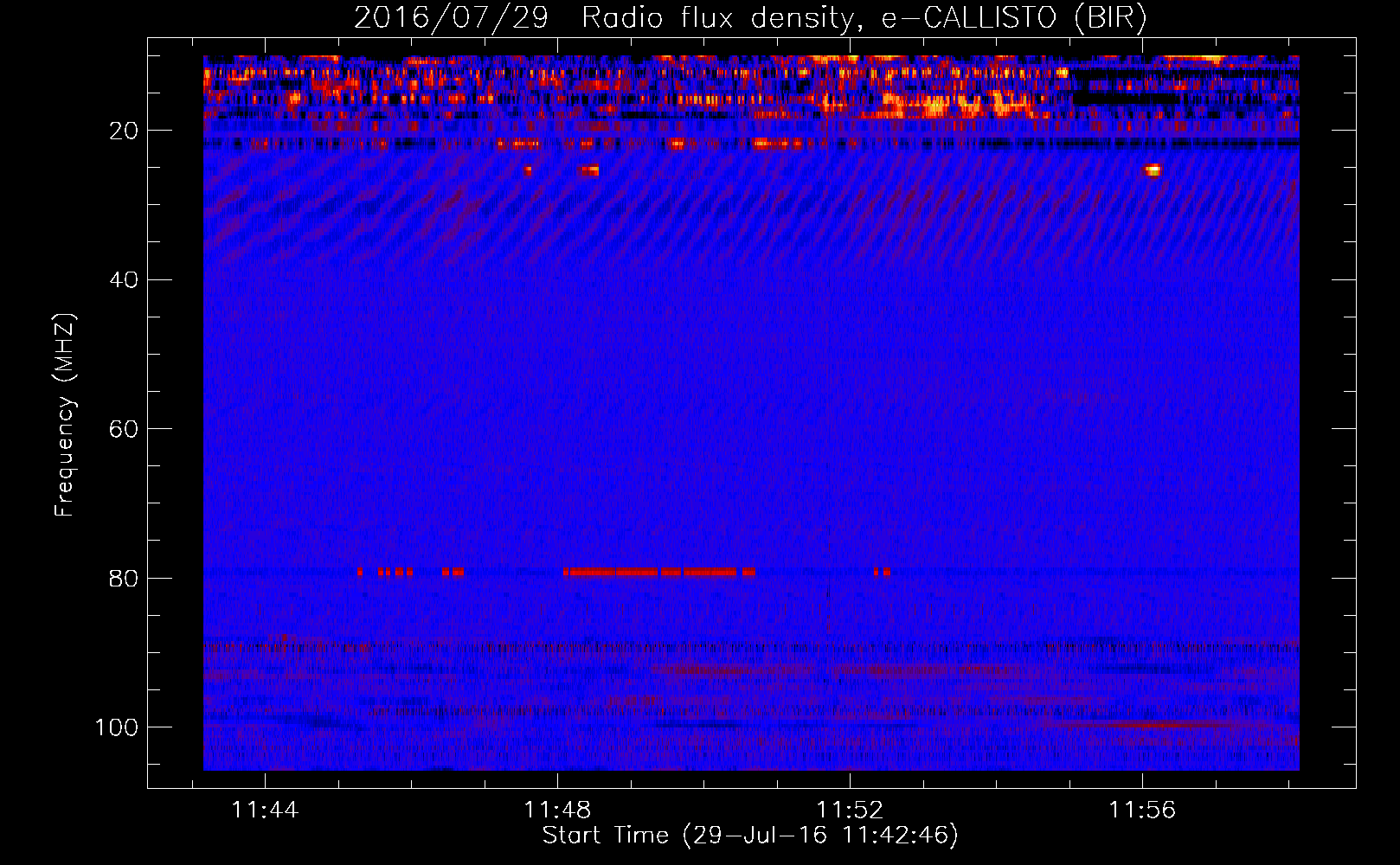Click the "Start Time (29-Jul-16 11:42:46)" axis label

750,836
